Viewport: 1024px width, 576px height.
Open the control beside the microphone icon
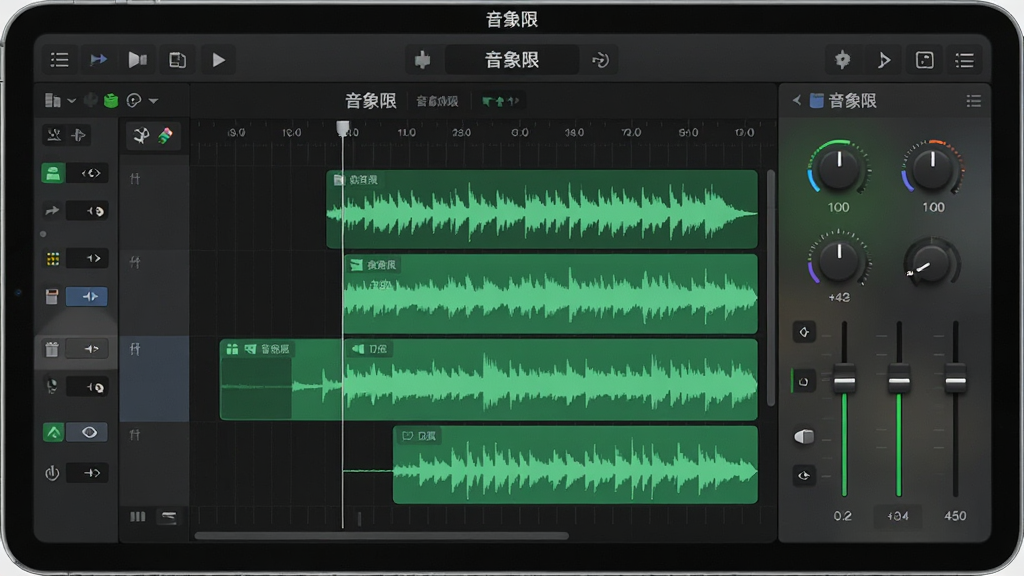pos(88,387)
